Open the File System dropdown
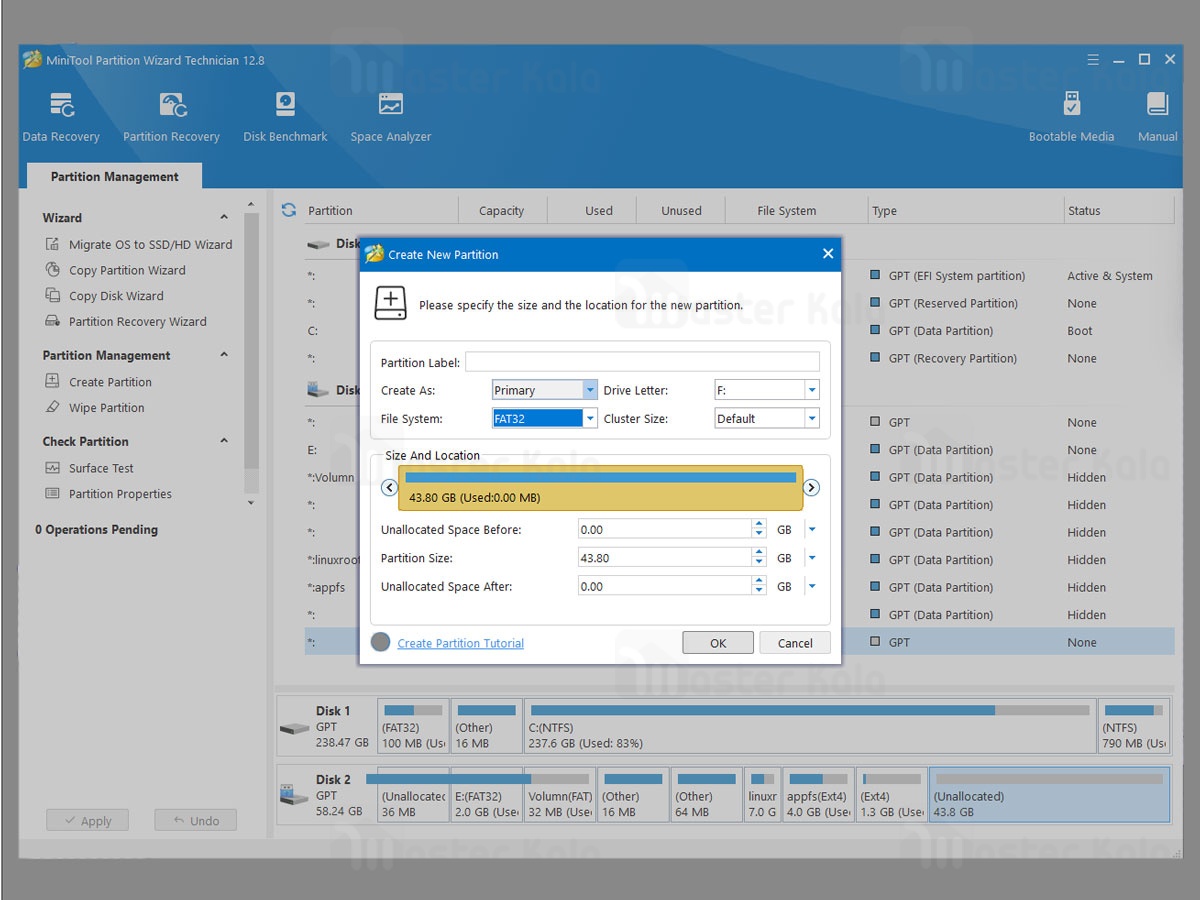Screen dimensions: 1200x900 (590, 418)
